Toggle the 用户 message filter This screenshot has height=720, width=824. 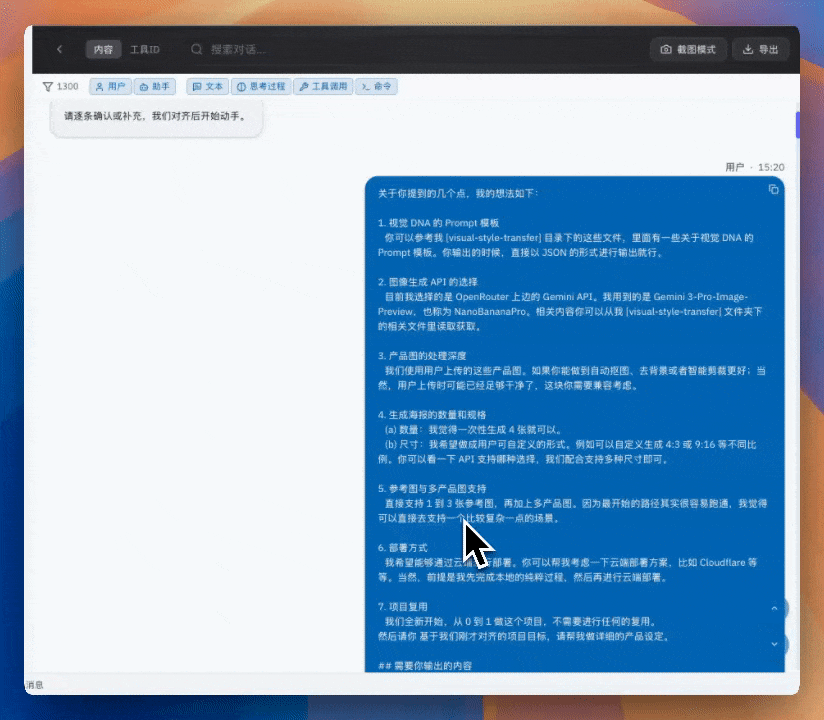click(111, 87)
